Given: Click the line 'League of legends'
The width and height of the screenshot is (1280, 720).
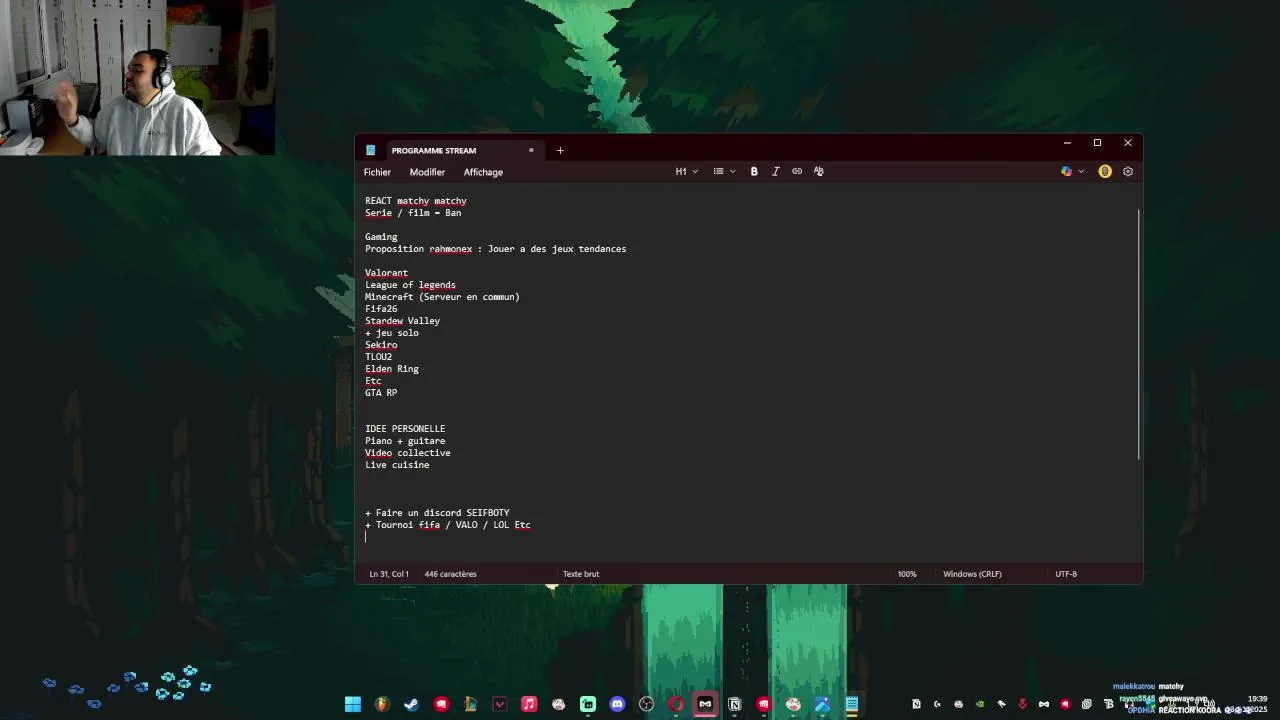Looking at the screenshot, I should [410, 285].
